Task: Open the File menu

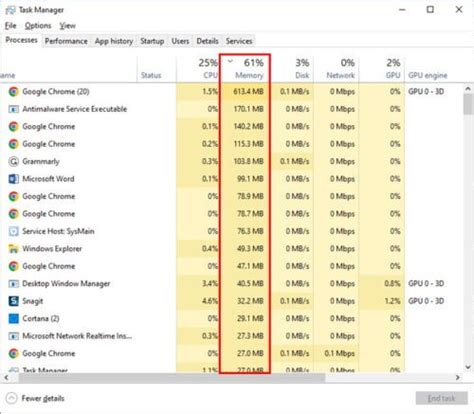Action: pos(10,26)
